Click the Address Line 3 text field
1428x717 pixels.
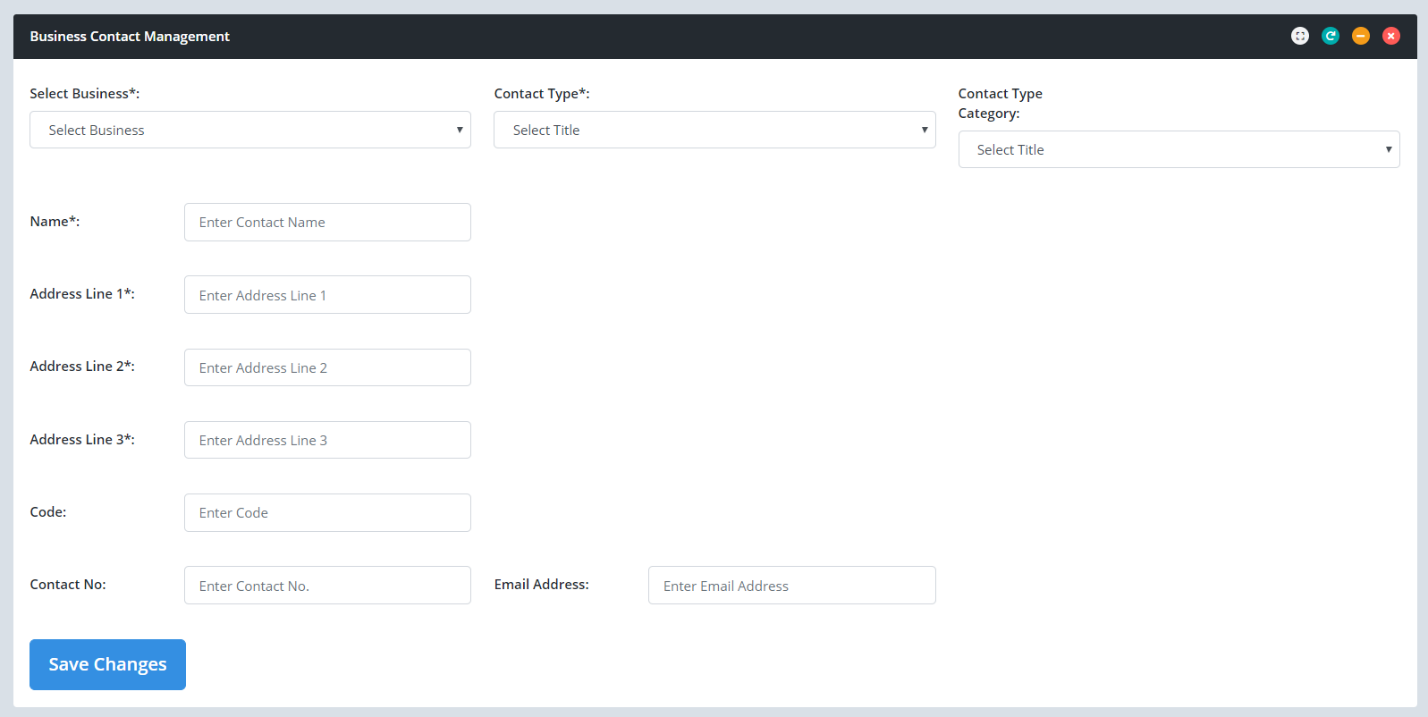[x=327, y=440]
